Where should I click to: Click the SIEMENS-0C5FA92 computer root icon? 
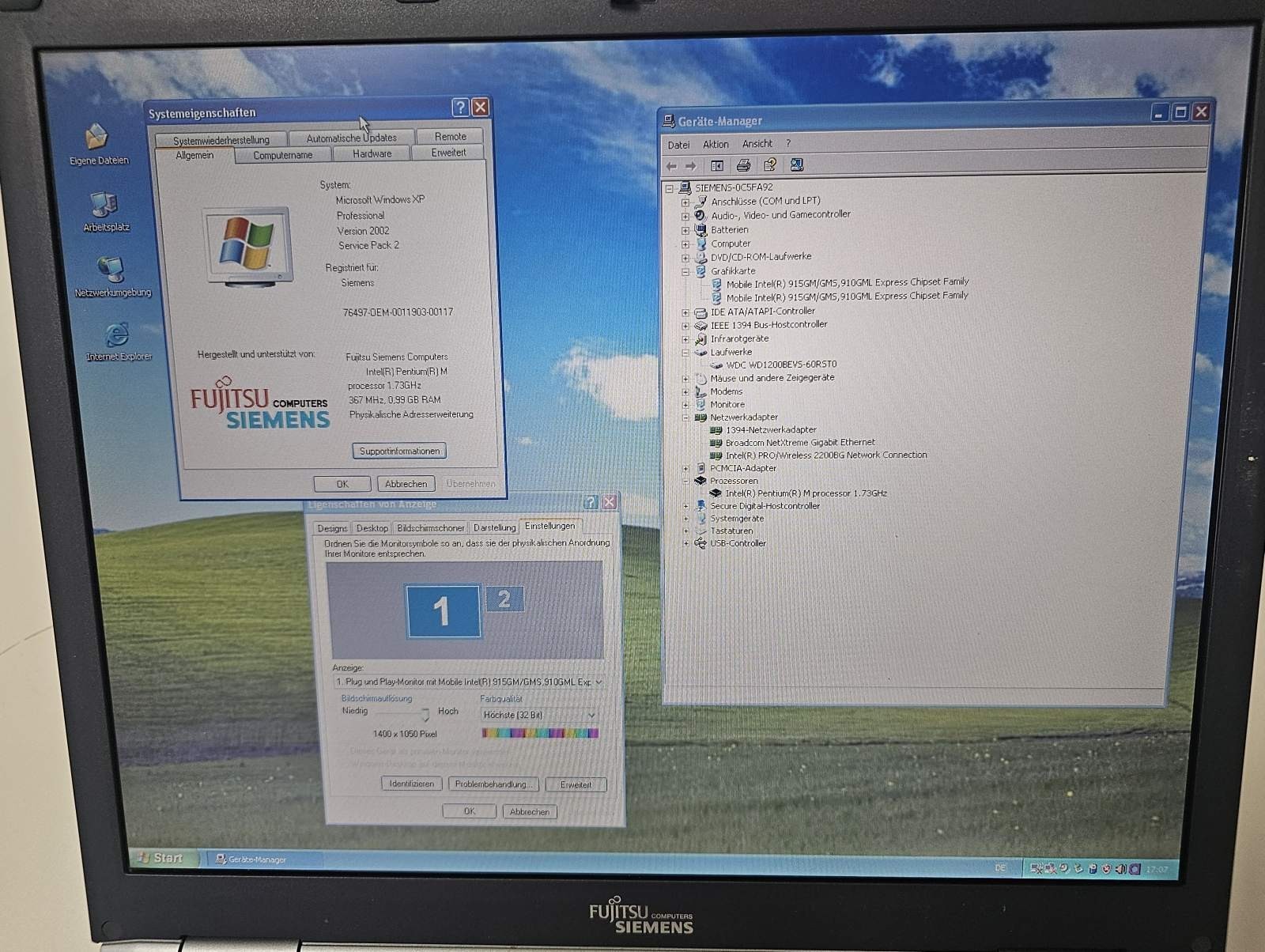[x=685, y=188]
